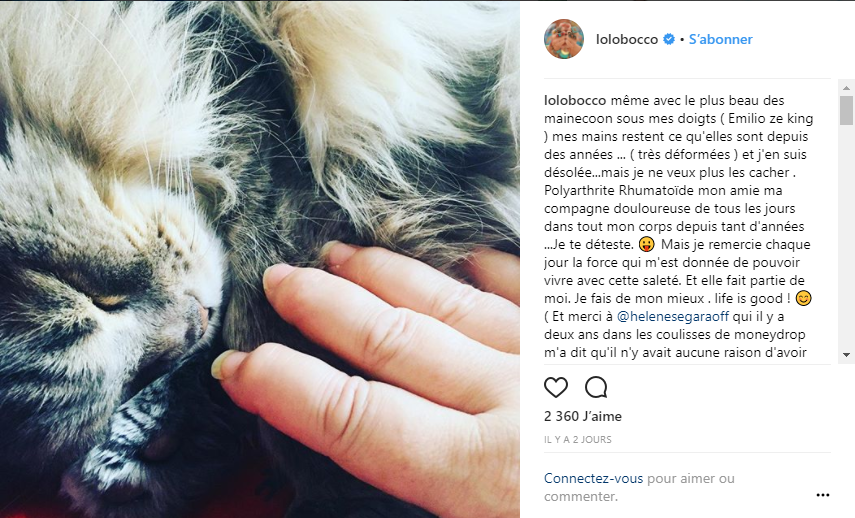The image size is (855, 518).
Task: Follow the account with S'abonner
Action: tap(720, 40)
